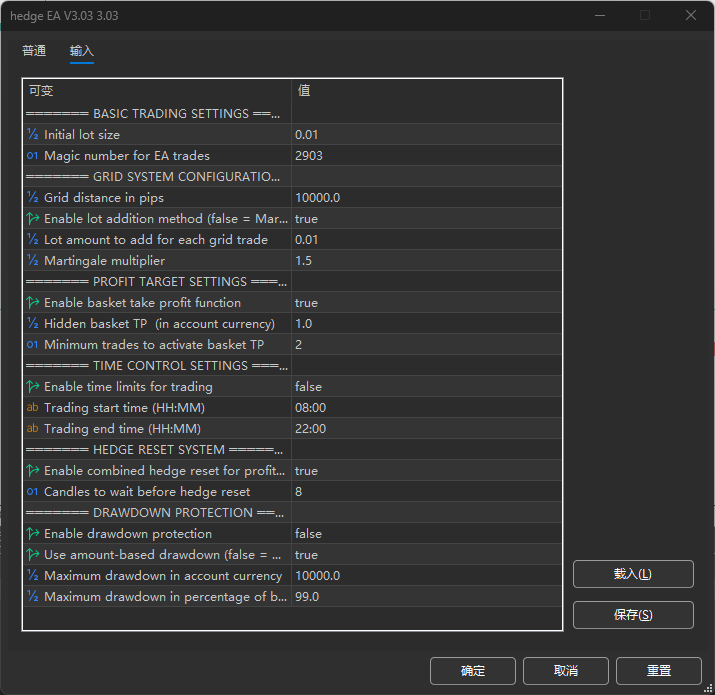This screenshot has height=695, width=715.
Task: Open the Use amount-based drawdown value dropdown
Action: pyautogui.click(x=426, y=555)
